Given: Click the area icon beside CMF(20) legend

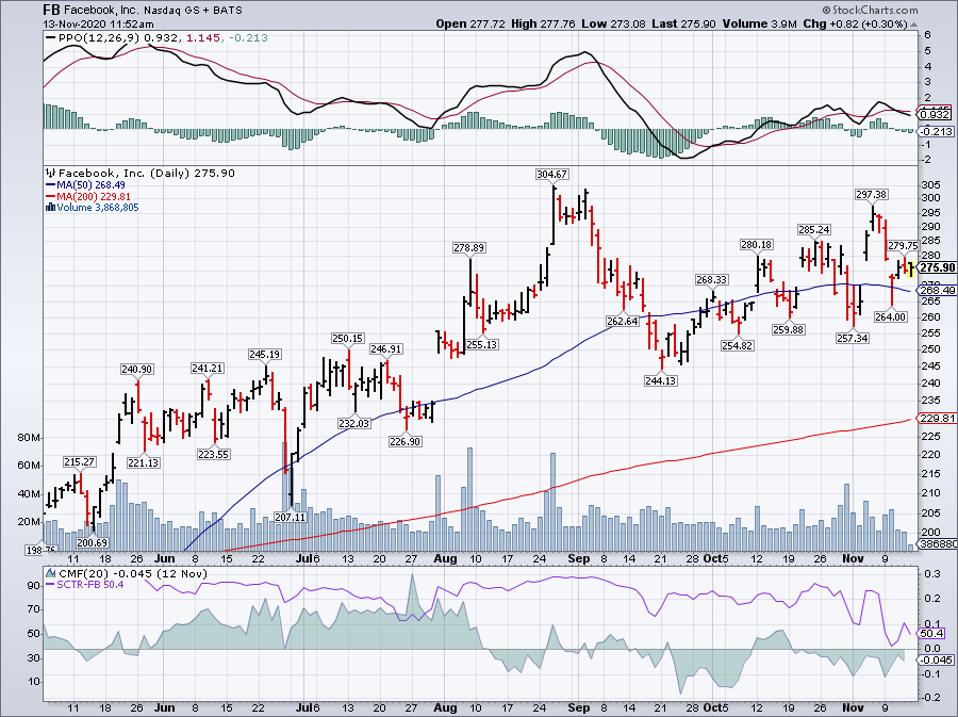Looking at the screenshot, I should (49, 573).
